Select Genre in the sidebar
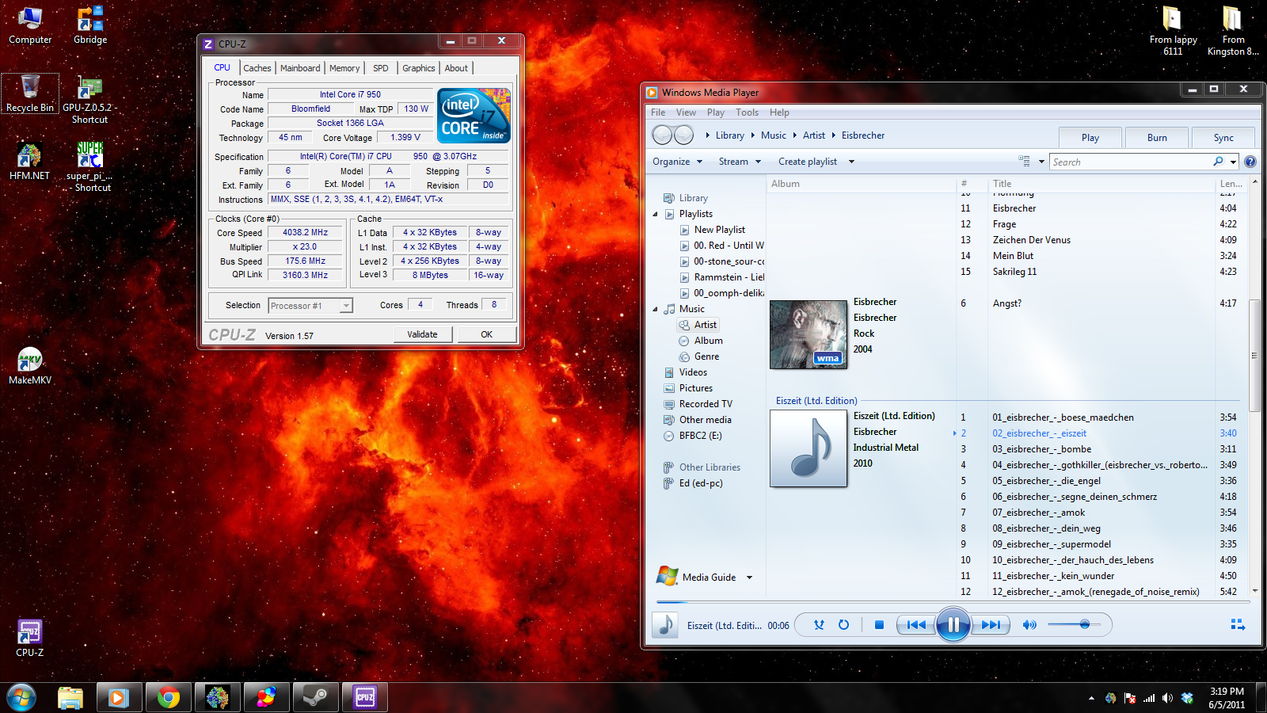Image resolution: width=1267 pixels, height=713 pixels. pyautogui.click(x=706, y=357)
